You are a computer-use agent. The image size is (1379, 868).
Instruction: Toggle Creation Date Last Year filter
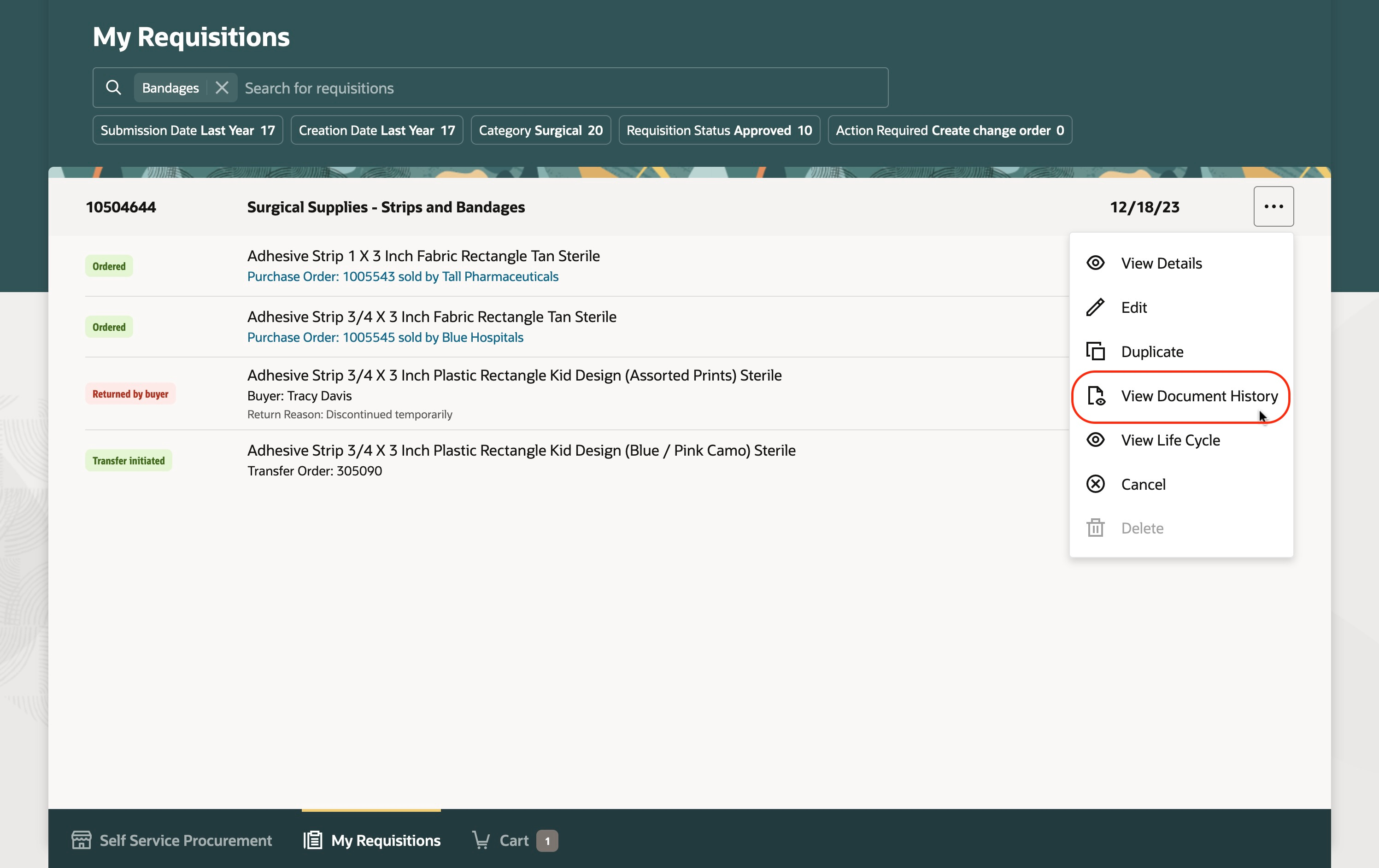tap(376, 130)
